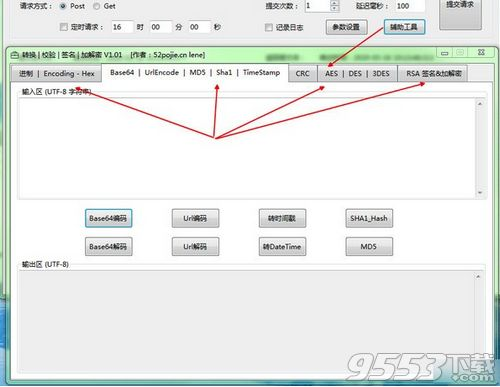Click the Url解码 decode button
The image size is (500, 387).
(x=195, y=247)
